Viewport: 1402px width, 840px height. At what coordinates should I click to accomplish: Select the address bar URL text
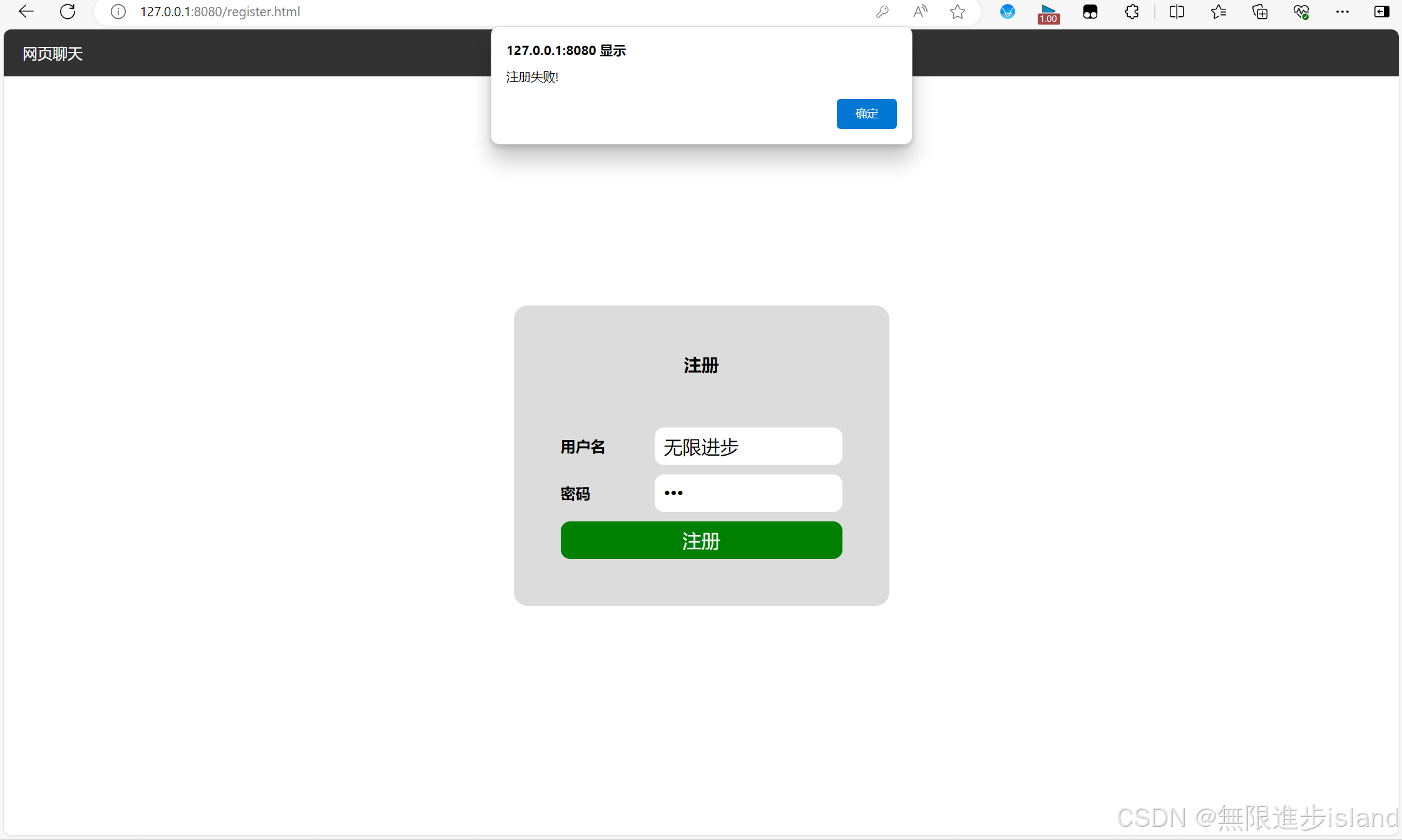point(220,11)
